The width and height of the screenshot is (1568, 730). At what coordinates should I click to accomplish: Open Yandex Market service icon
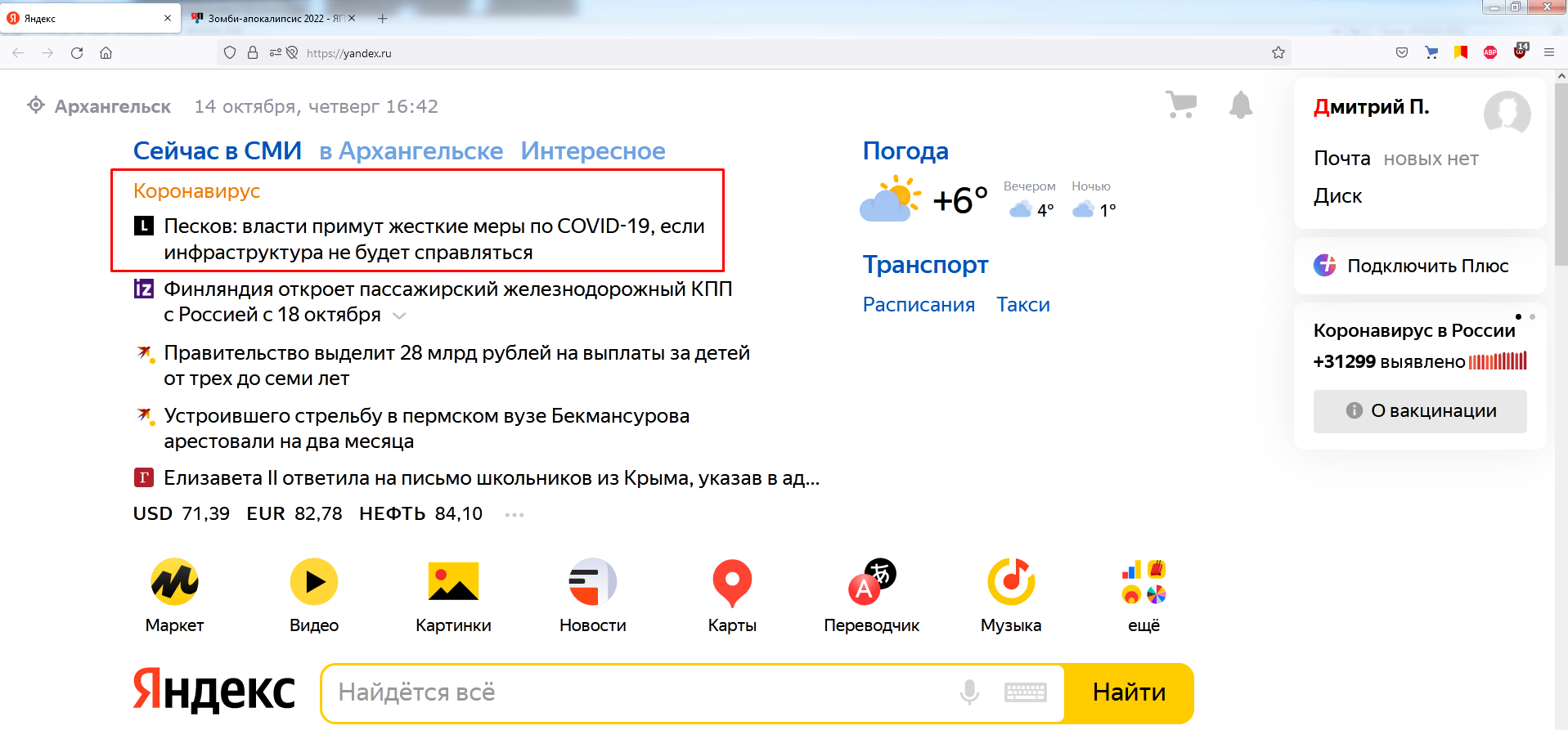[174, 582]
